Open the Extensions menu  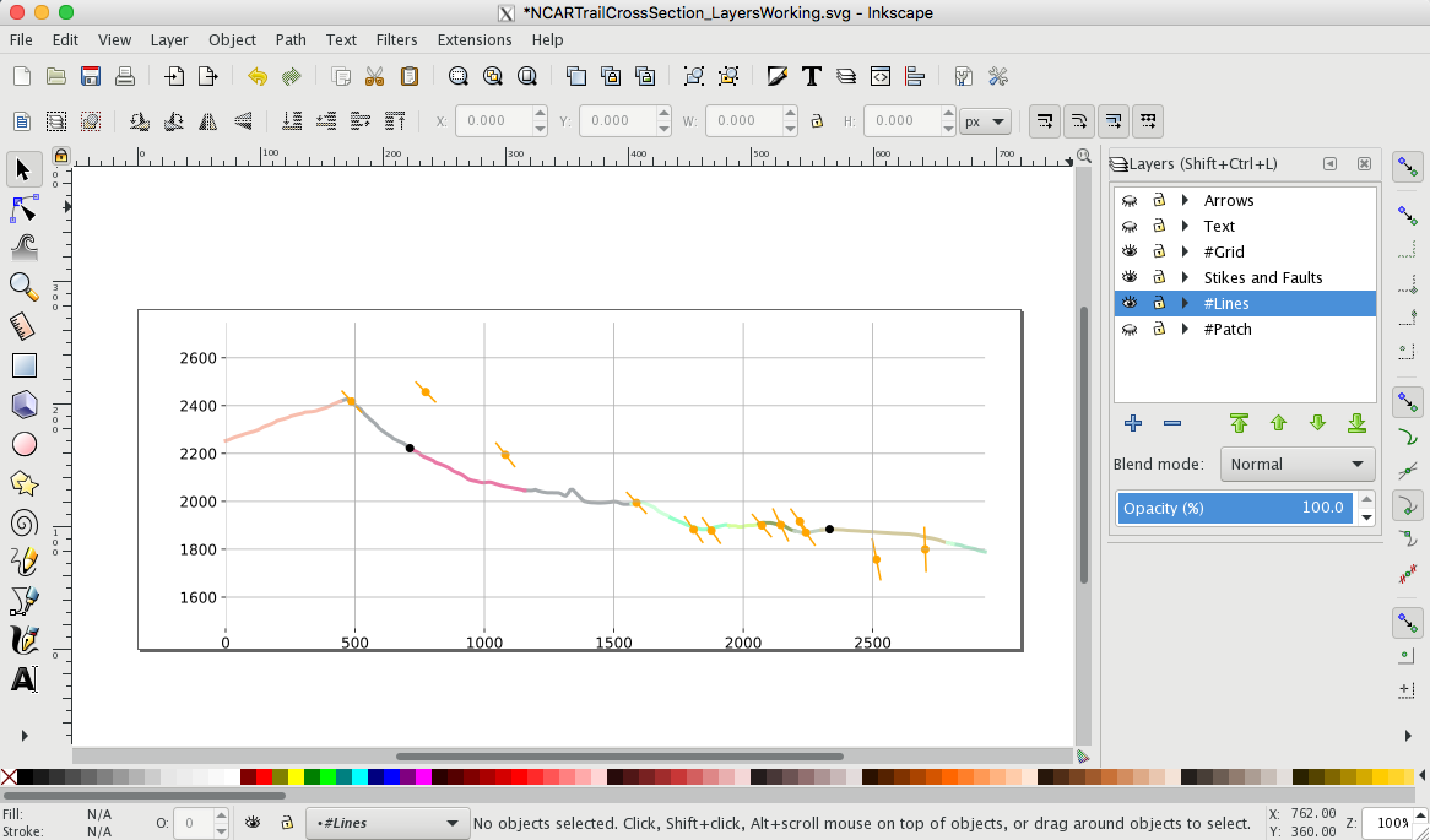(x=474, y=40)
